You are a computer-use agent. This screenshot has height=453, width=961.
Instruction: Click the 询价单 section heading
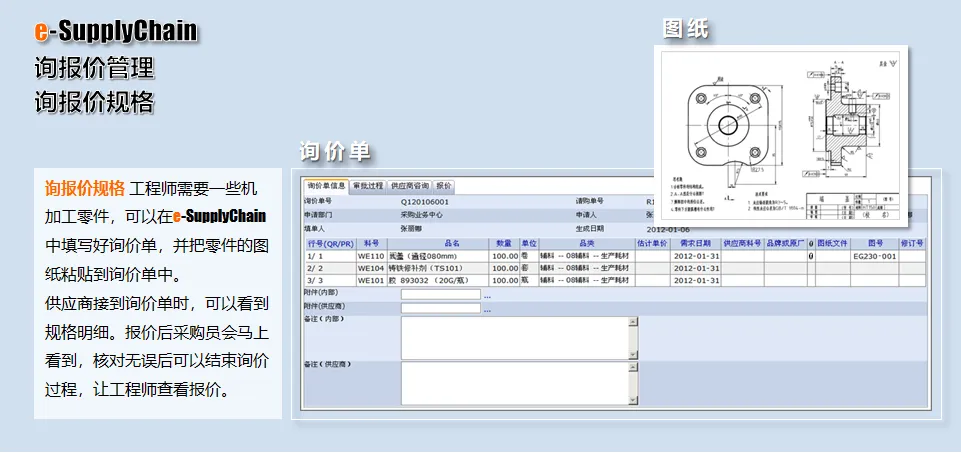pyautogui.click(x=335, y=151)
